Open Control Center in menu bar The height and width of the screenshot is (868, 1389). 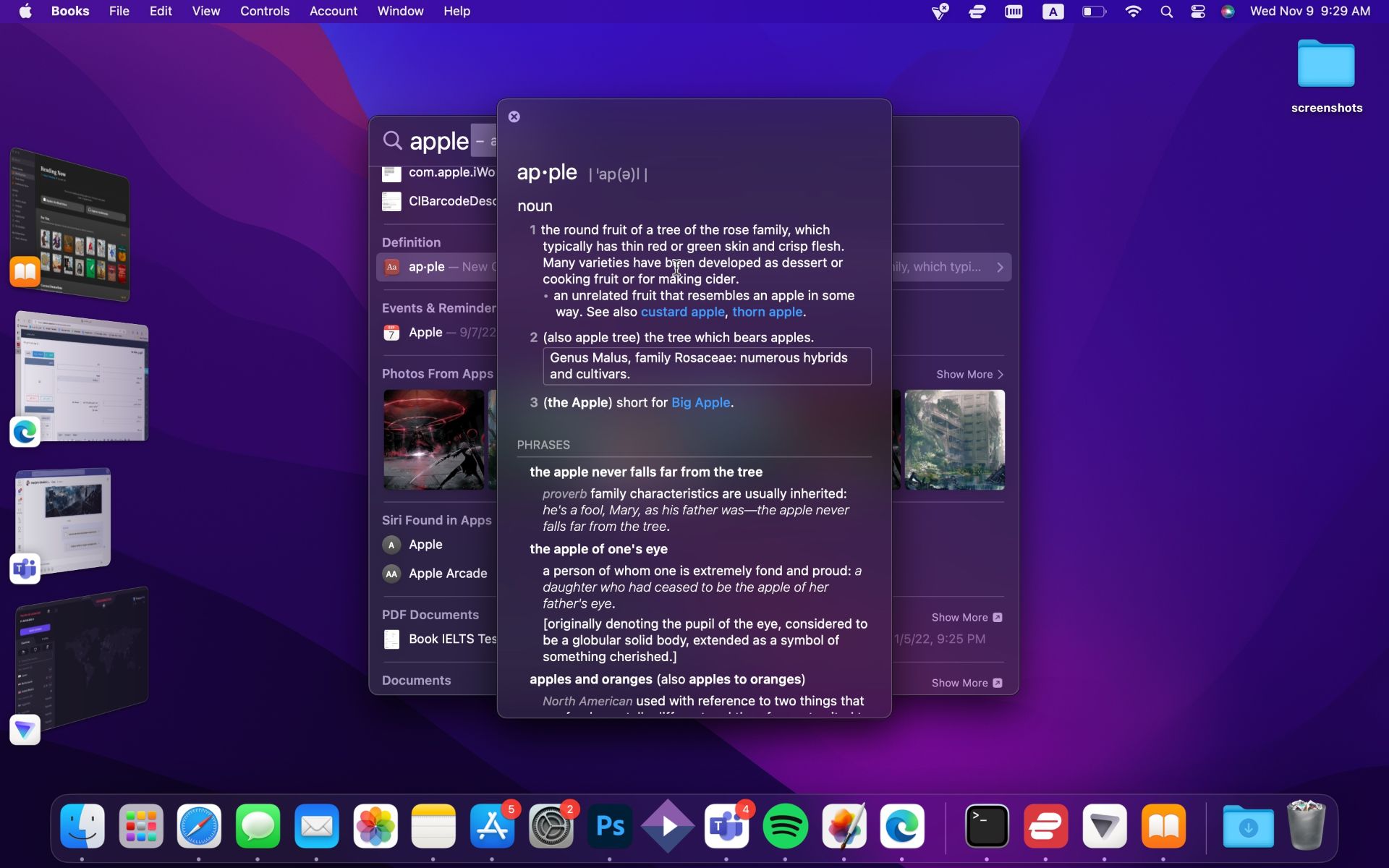tap(1197, 12)
